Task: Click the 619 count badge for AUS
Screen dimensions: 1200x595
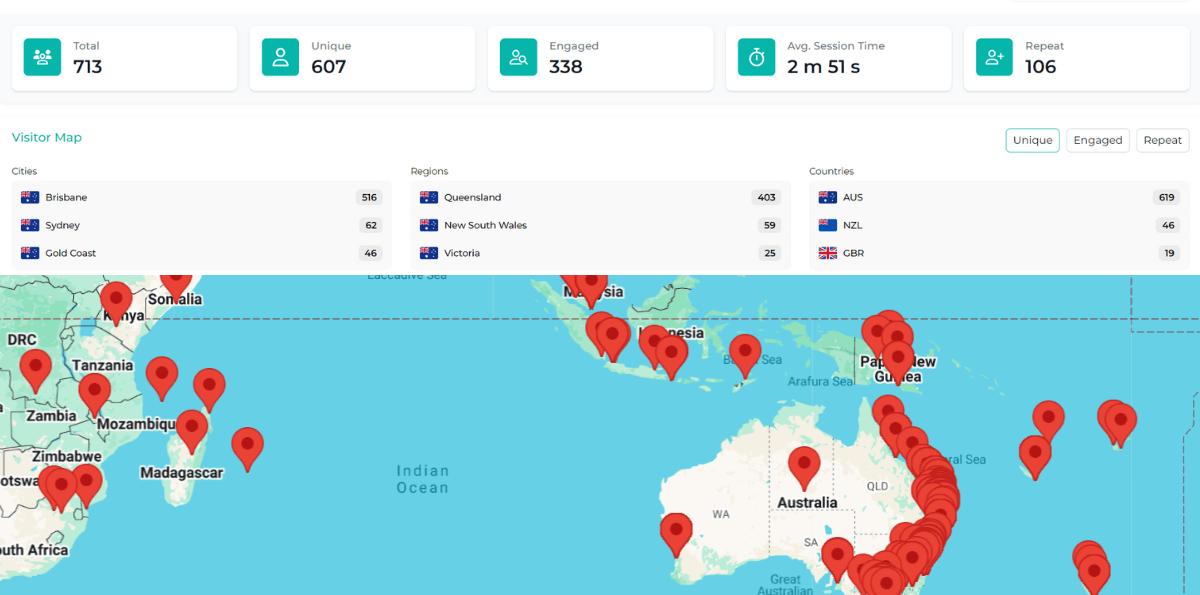Action: click(1167, 197)
